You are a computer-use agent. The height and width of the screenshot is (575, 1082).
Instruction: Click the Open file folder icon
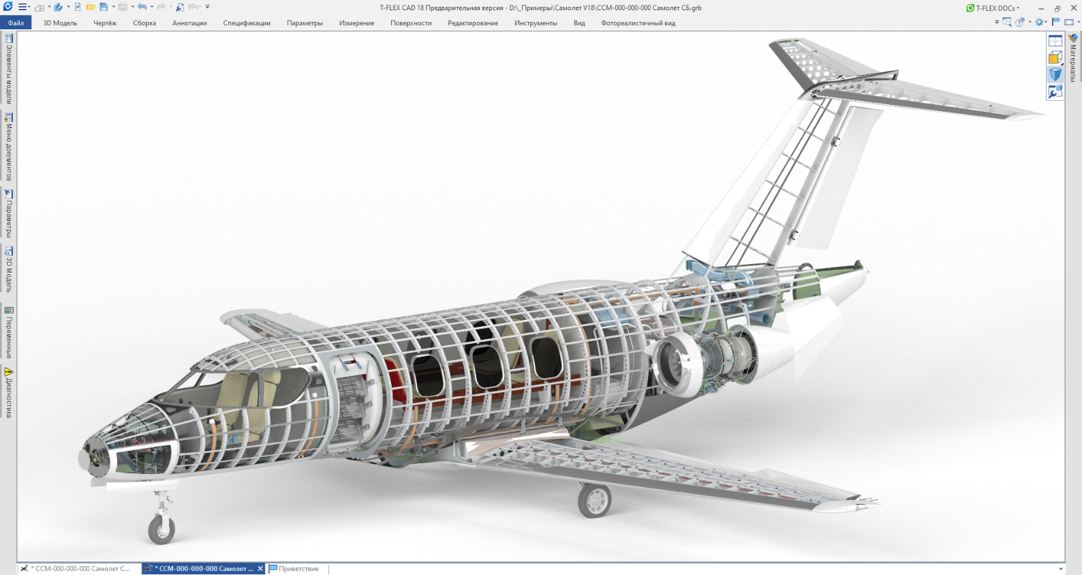[x=90, y=7]
